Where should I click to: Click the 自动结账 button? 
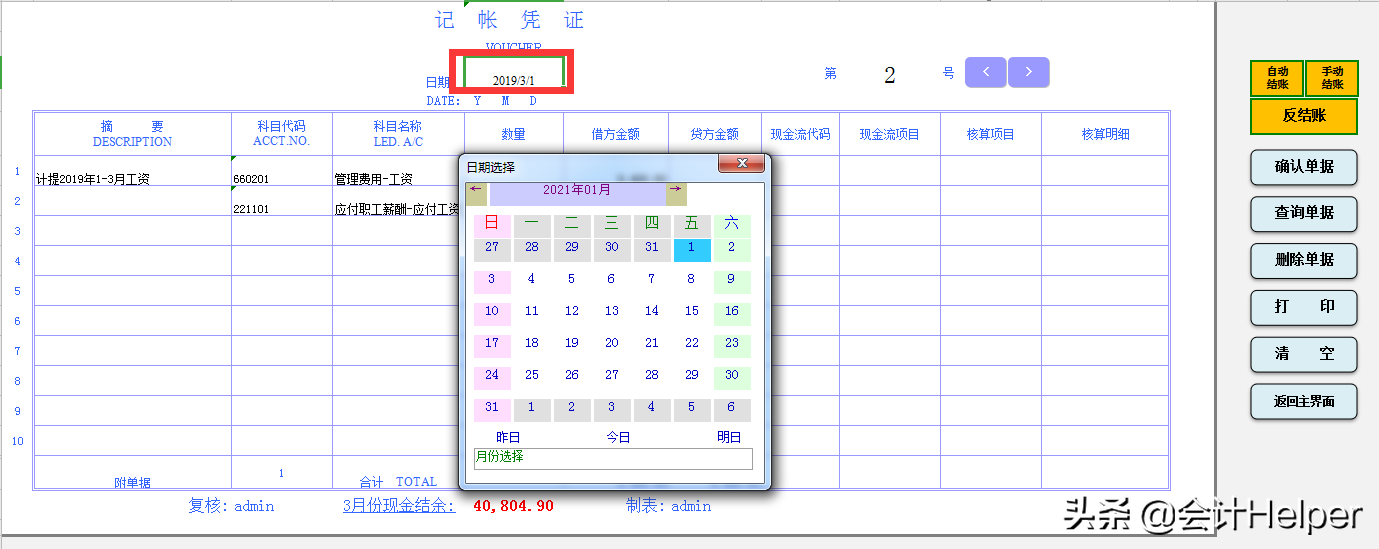(x=1277, y=78)
